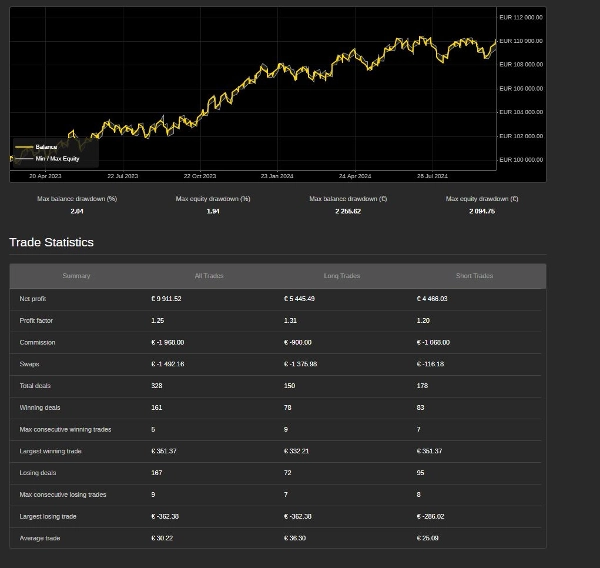
Task: Click the Commission row label
Action: click(x=37, y=343)
